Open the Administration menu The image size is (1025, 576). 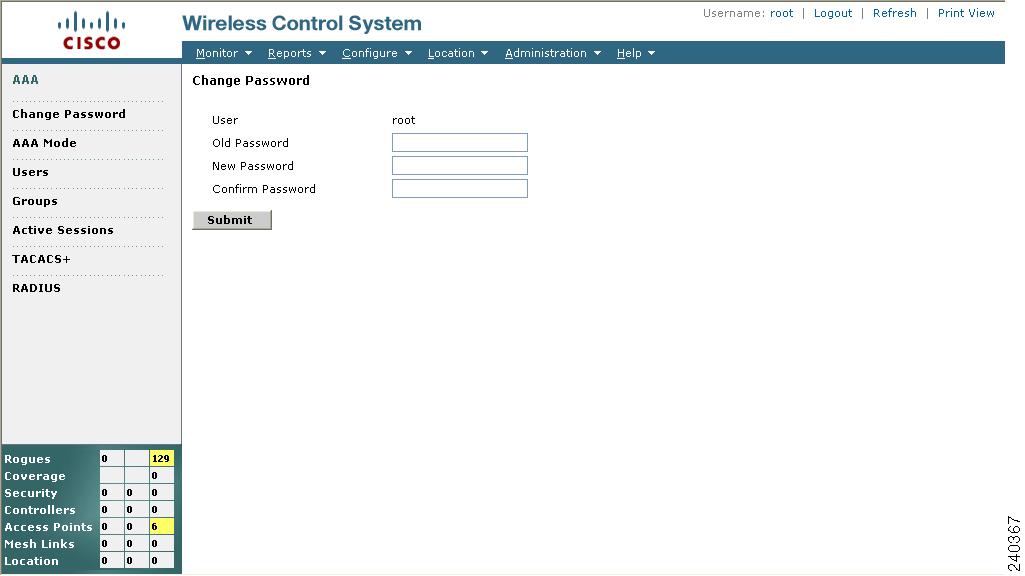[x=546, y=53]
